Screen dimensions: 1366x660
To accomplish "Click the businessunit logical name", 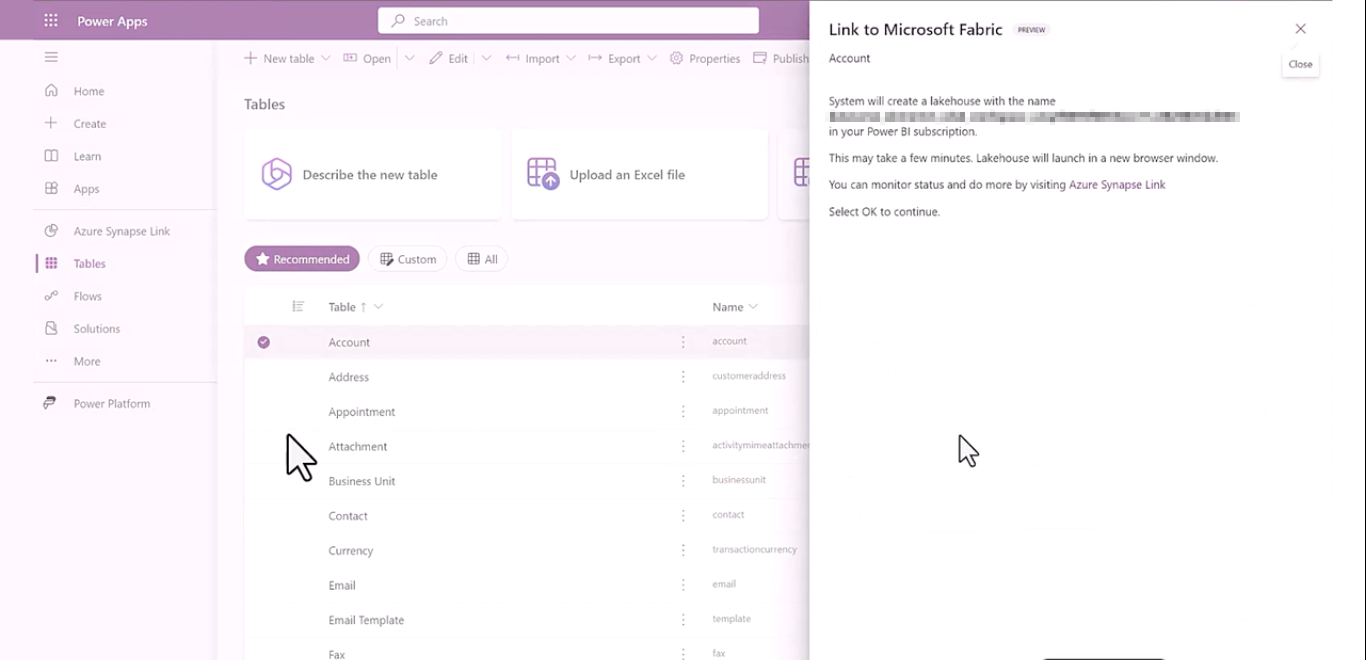I will 739,480.
